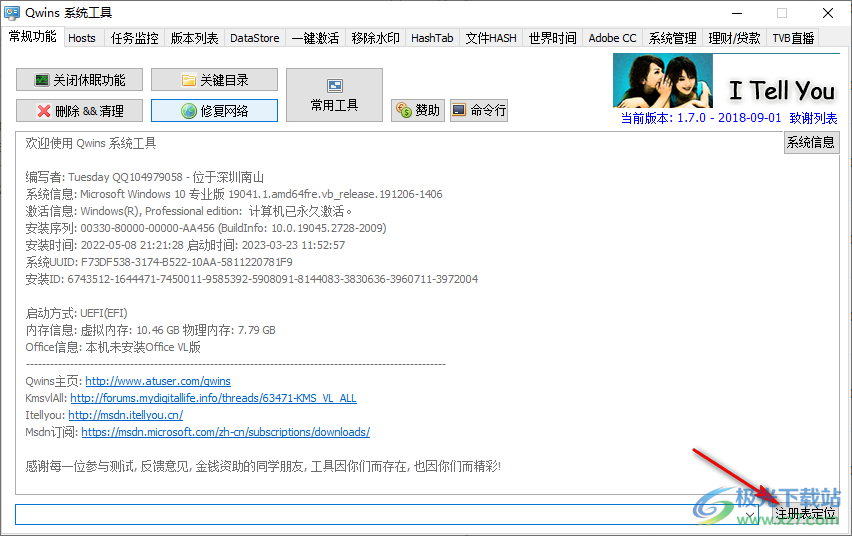This screenshot has width=852, height=536.
Task: Open the 版本列表 tab
Action: tap(194, 38)
